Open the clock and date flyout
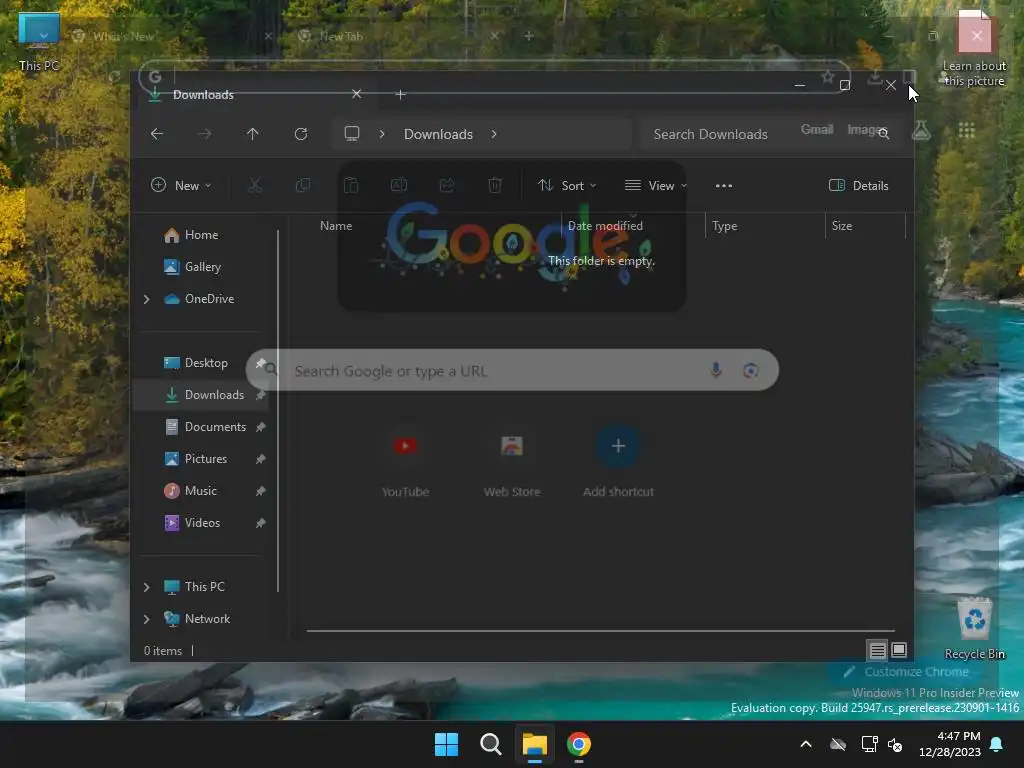Image resolution: width=1024 pixels, height=768 pixels. pos(950,744)
